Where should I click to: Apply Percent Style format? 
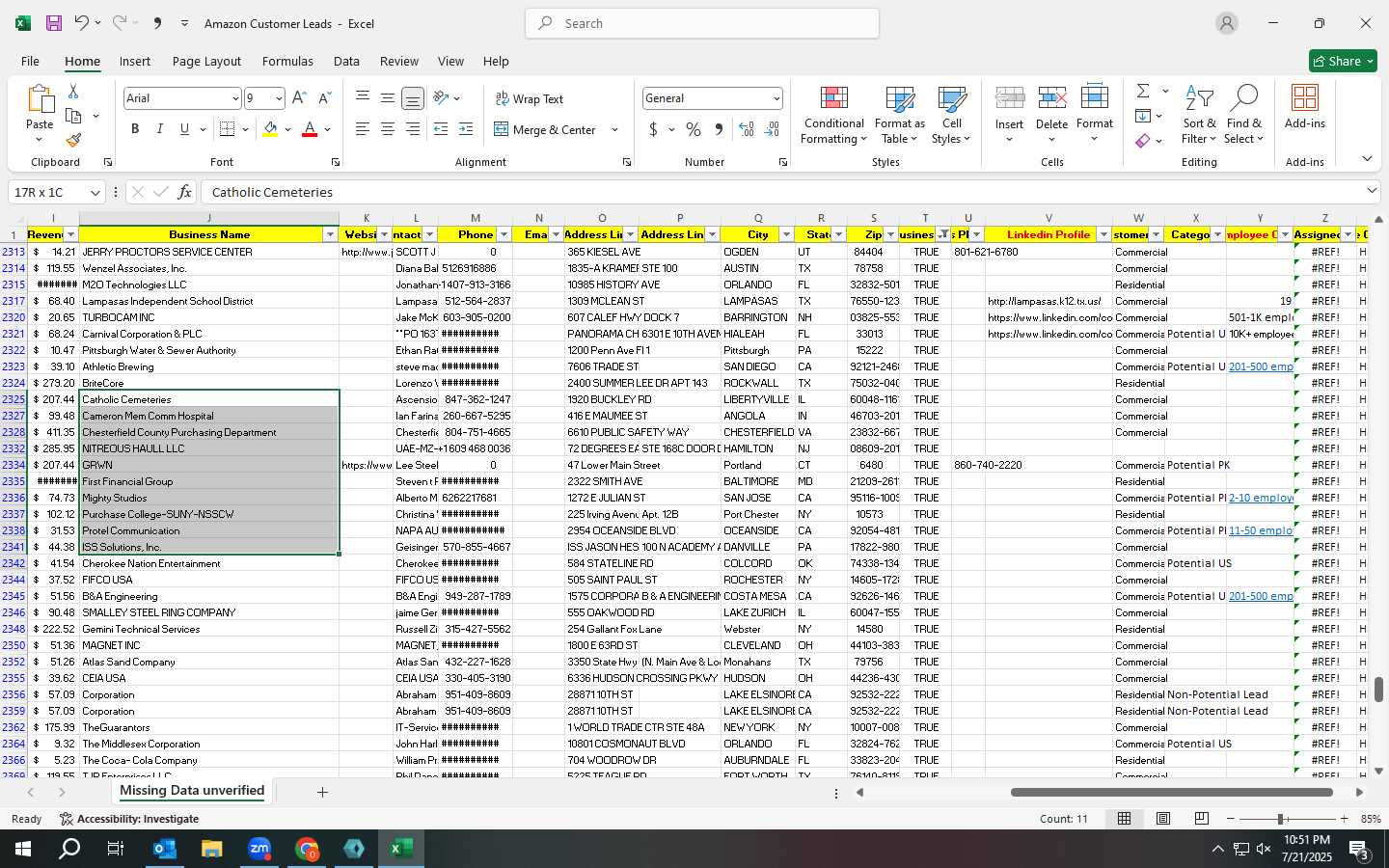(694, 129)
